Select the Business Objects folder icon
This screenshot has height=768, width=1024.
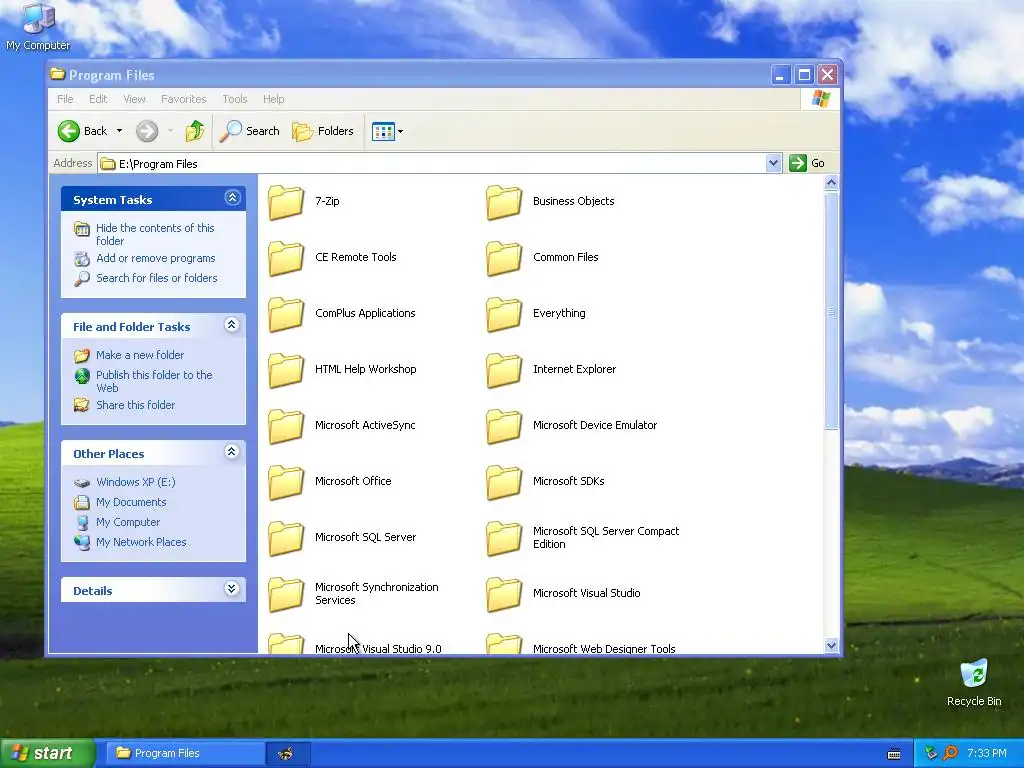pos(504,201)
